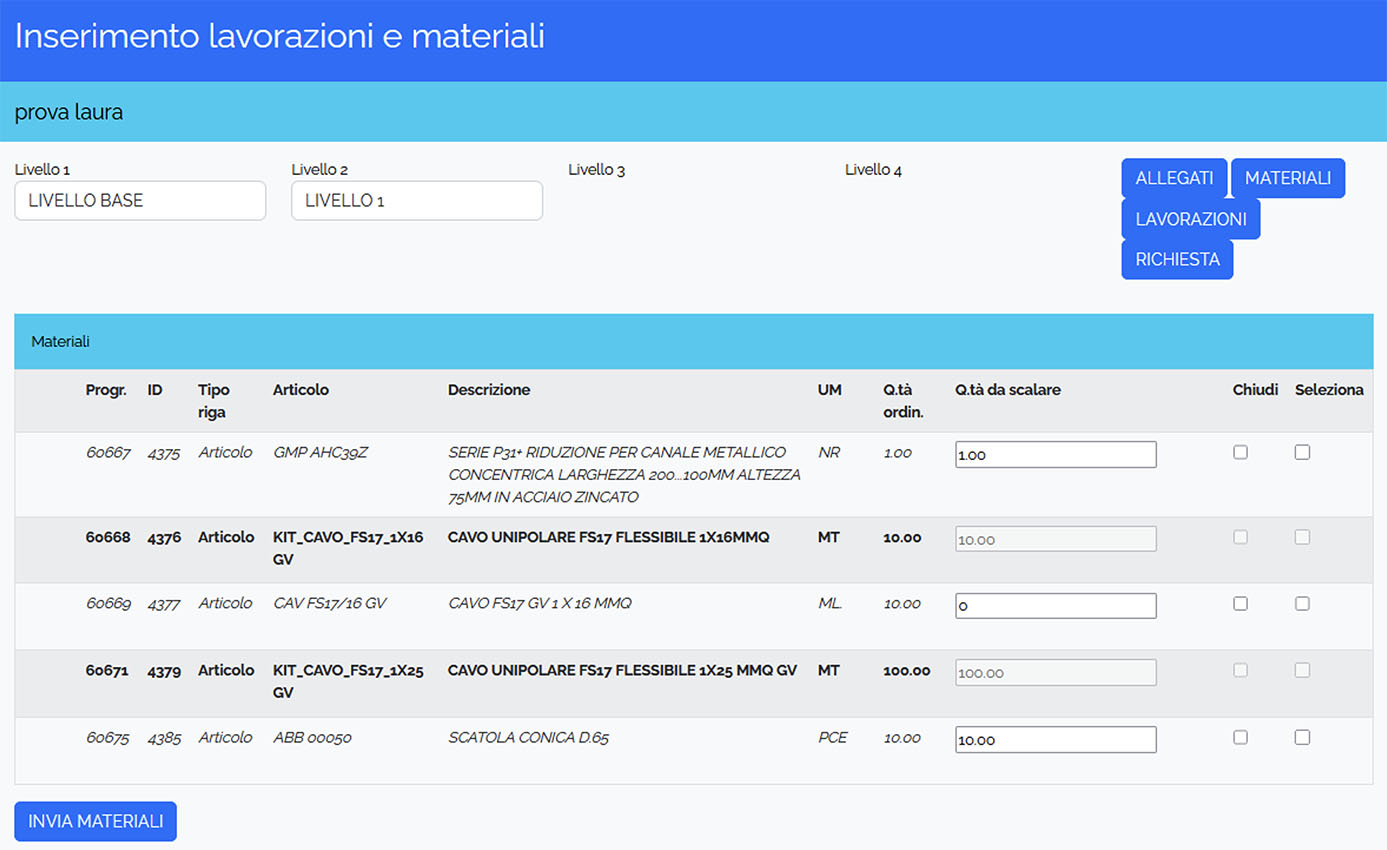Image resolution: width=1387 pixels, height=850 pixels.
Task: Click ID cell 4377
Action: (164, 603)
